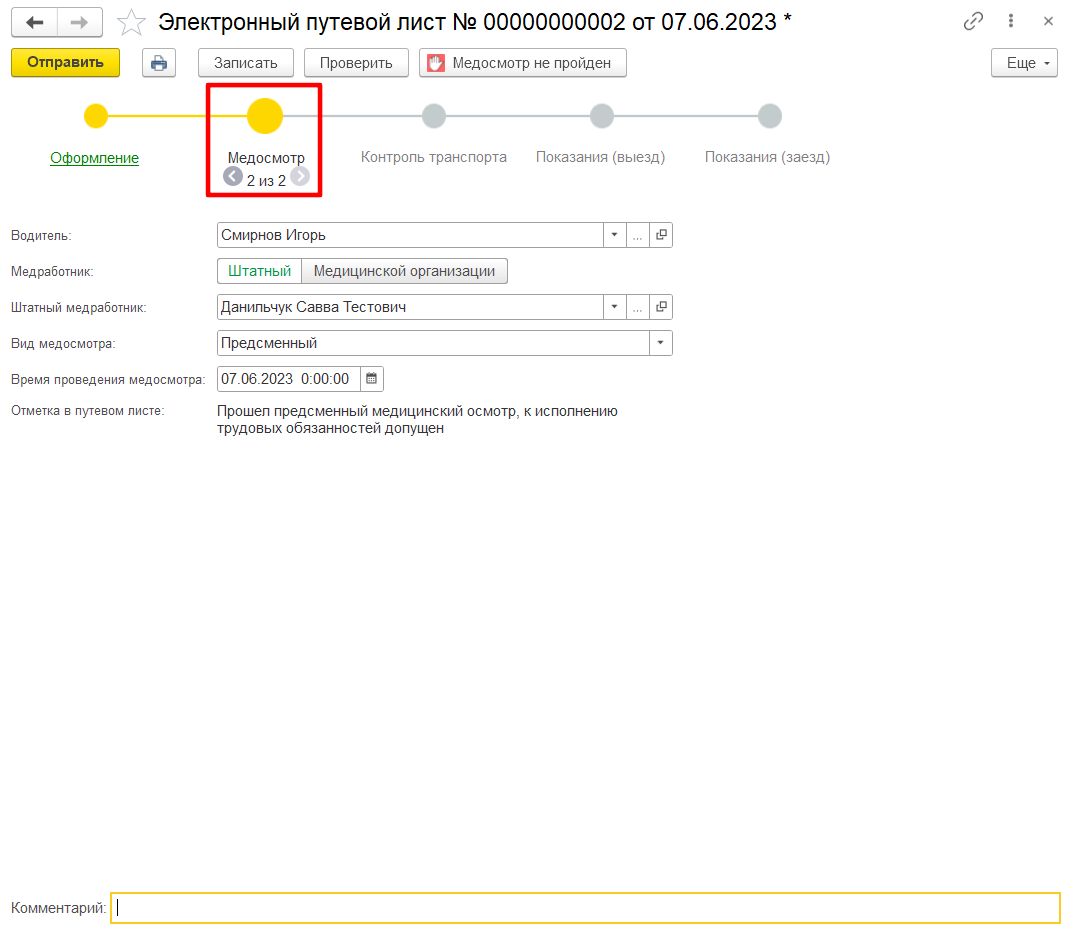Click the '2 из 2' exam counter
The image size is (1072, 932).
266,181
